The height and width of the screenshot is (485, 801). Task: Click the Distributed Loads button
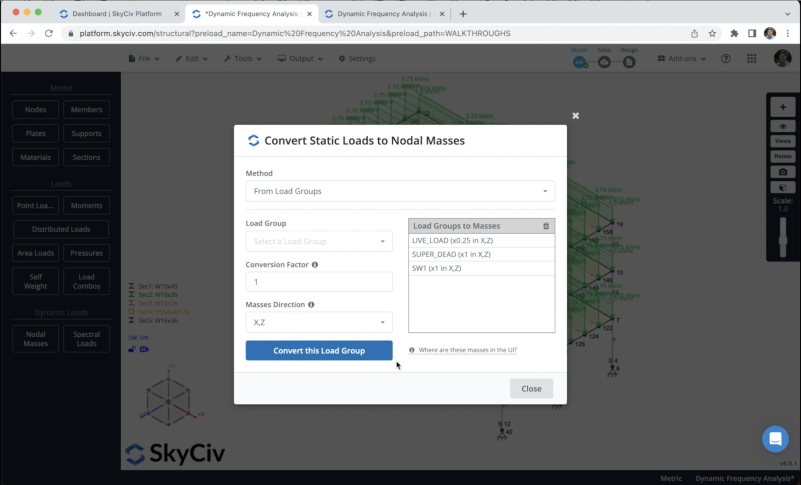(x=61, y=229)
